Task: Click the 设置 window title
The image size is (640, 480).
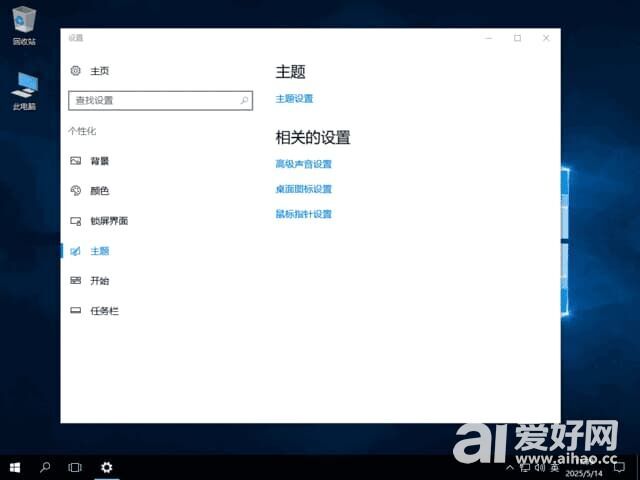Action: (76, 38)
